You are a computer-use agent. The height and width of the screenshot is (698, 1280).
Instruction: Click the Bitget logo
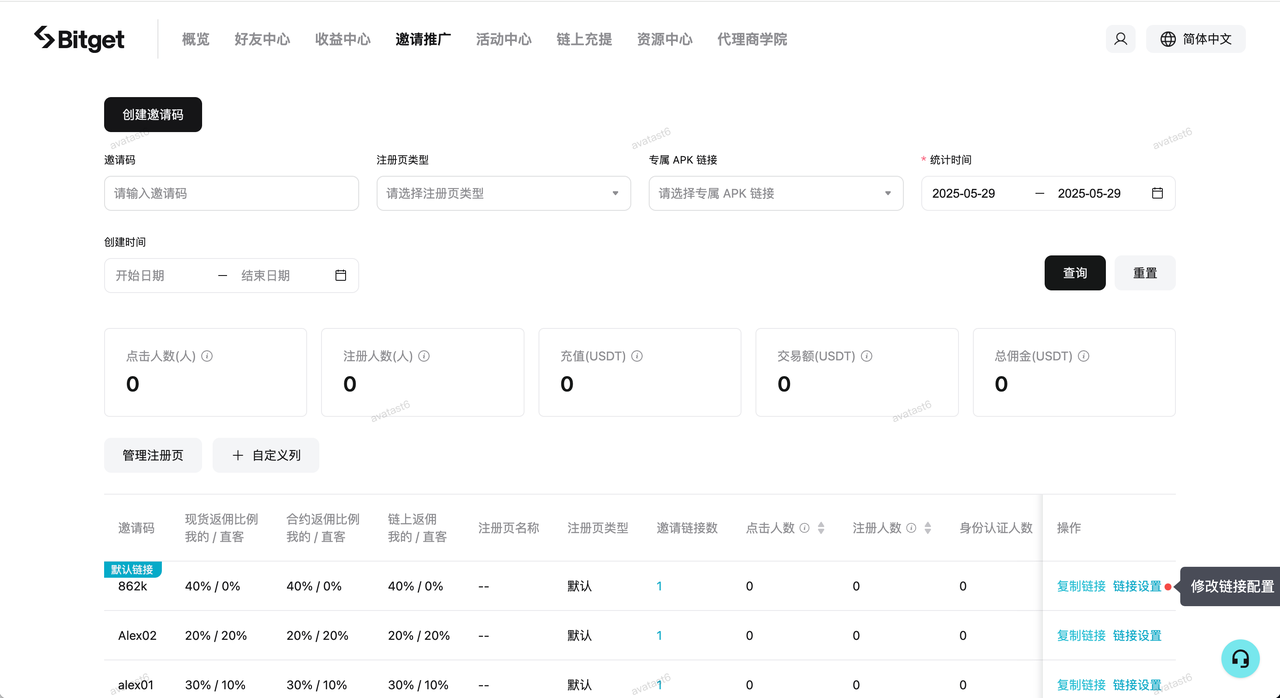(x=79, y=39)
